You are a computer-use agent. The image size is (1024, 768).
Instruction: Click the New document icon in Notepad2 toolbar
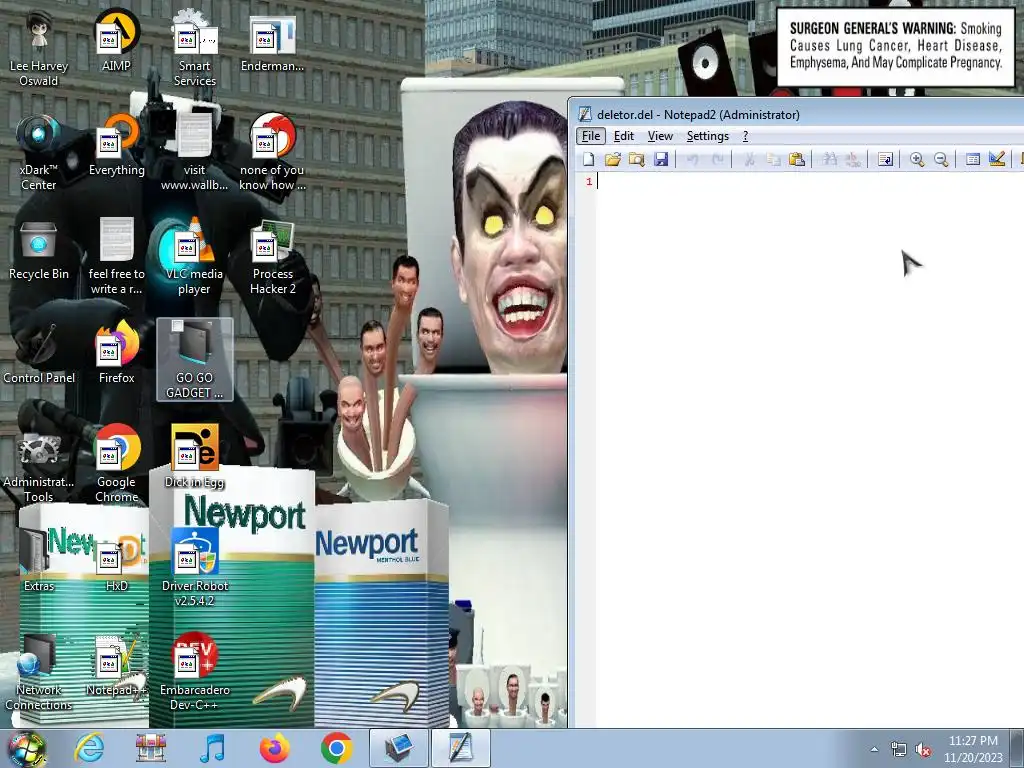(588, 159)
